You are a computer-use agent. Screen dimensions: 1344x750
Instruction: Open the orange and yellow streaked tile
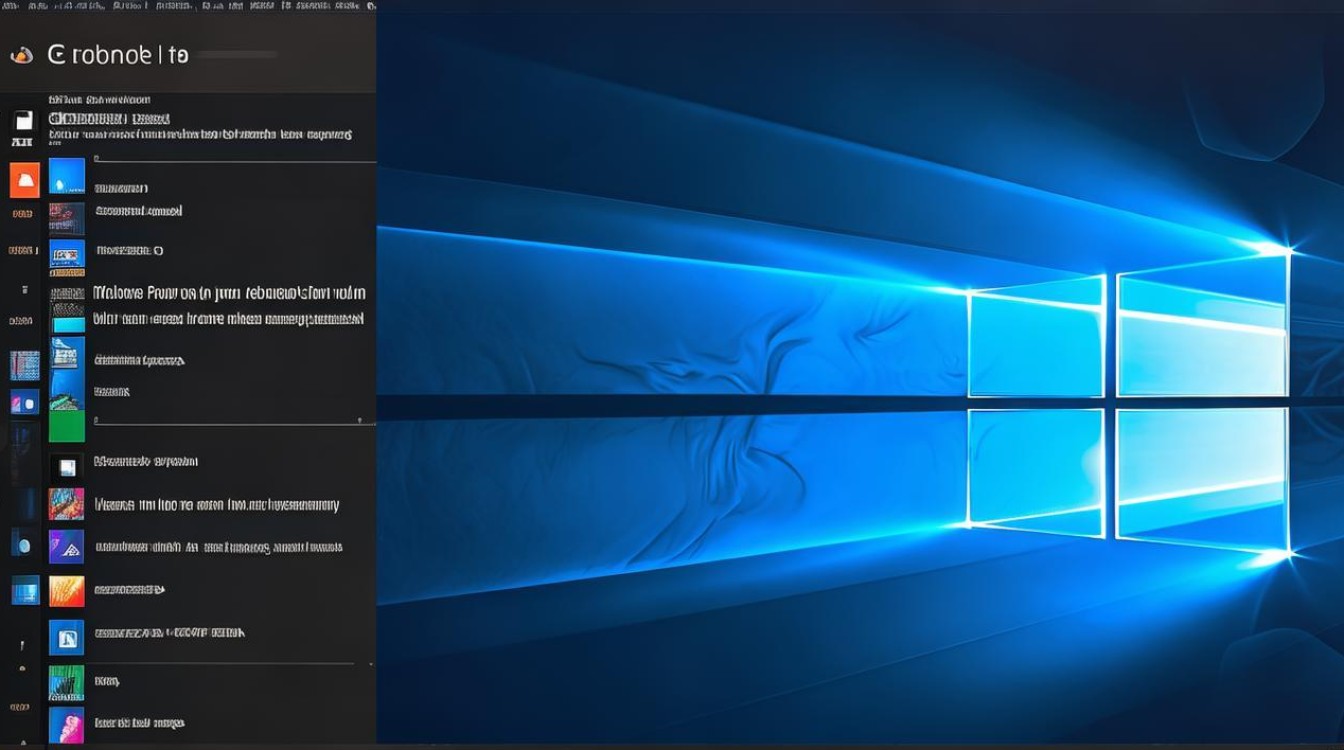tap(66, 591)
